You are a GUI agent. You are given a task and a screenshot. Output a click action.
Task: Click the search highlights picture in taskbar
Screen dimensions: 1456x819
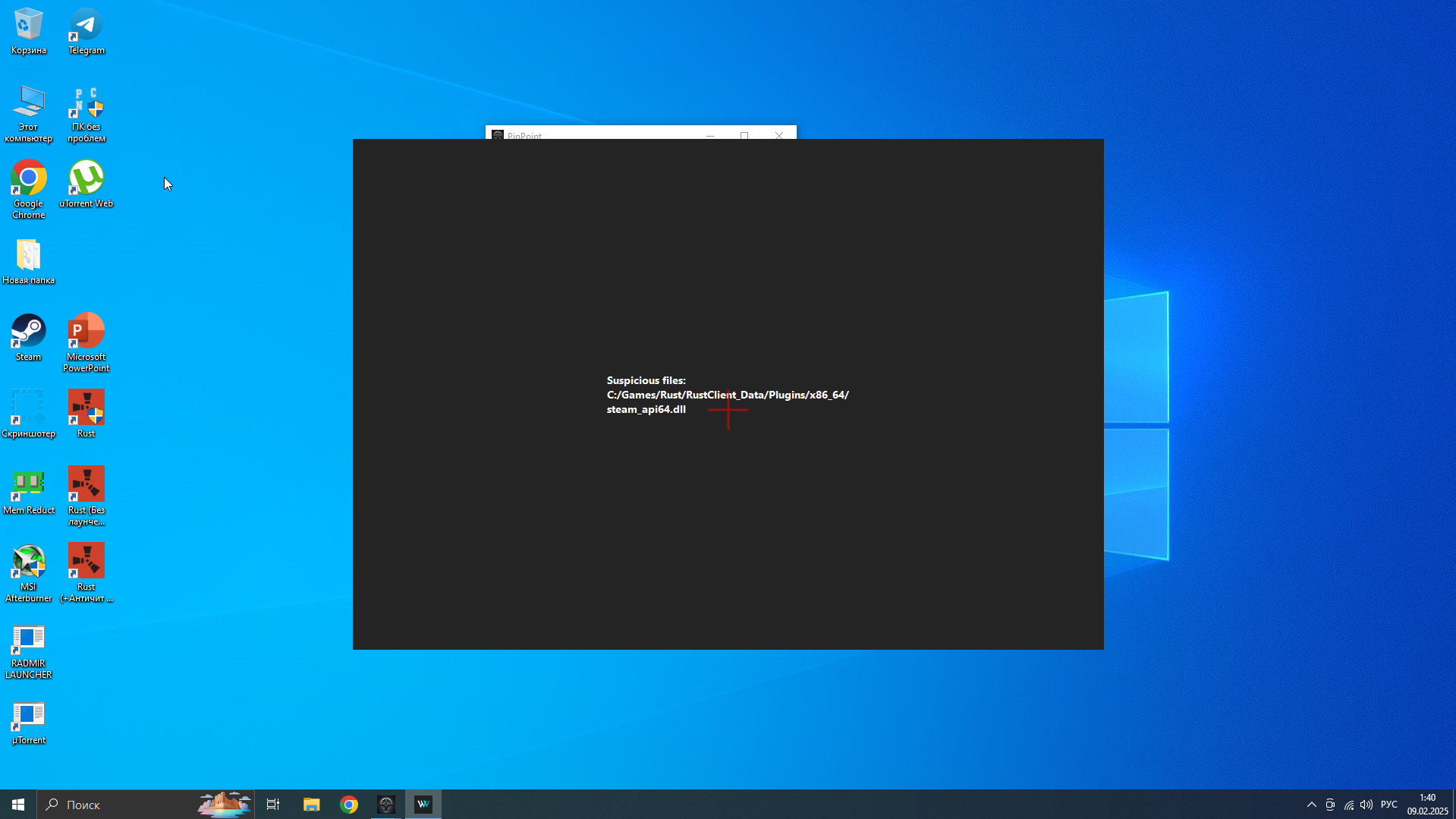(x=225, y=805)
